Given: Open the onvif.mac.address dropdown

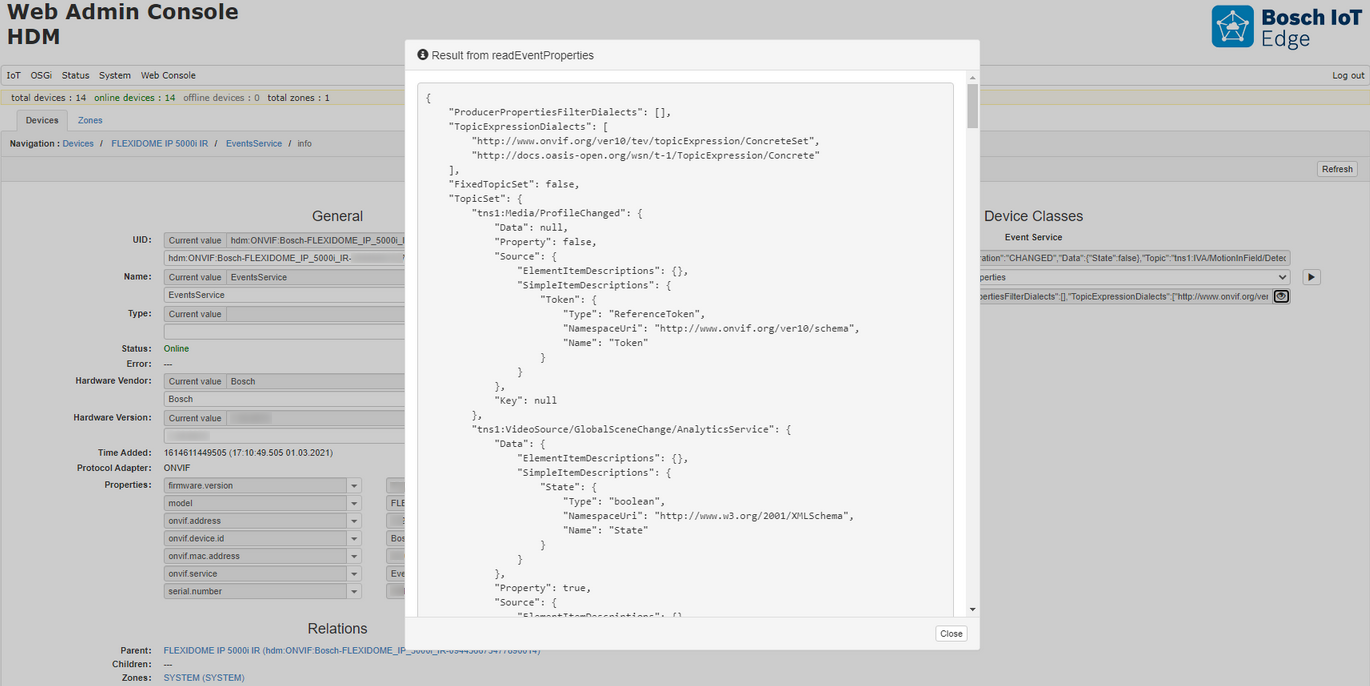Looking at the screenshot, I should [x=353, y=555].
